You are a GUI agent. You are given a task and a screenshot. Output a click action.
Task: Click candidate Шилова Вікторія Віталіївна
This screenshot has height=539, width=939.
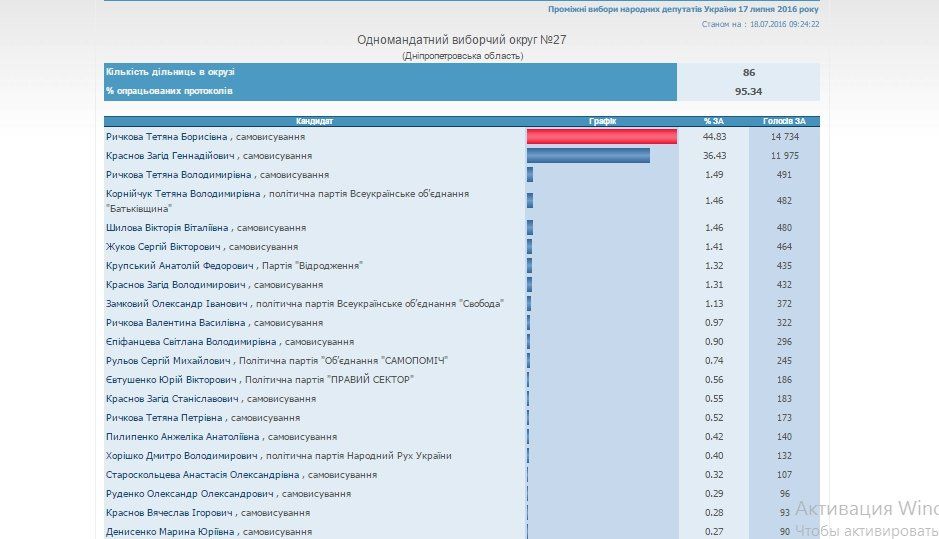coord(164,228)
